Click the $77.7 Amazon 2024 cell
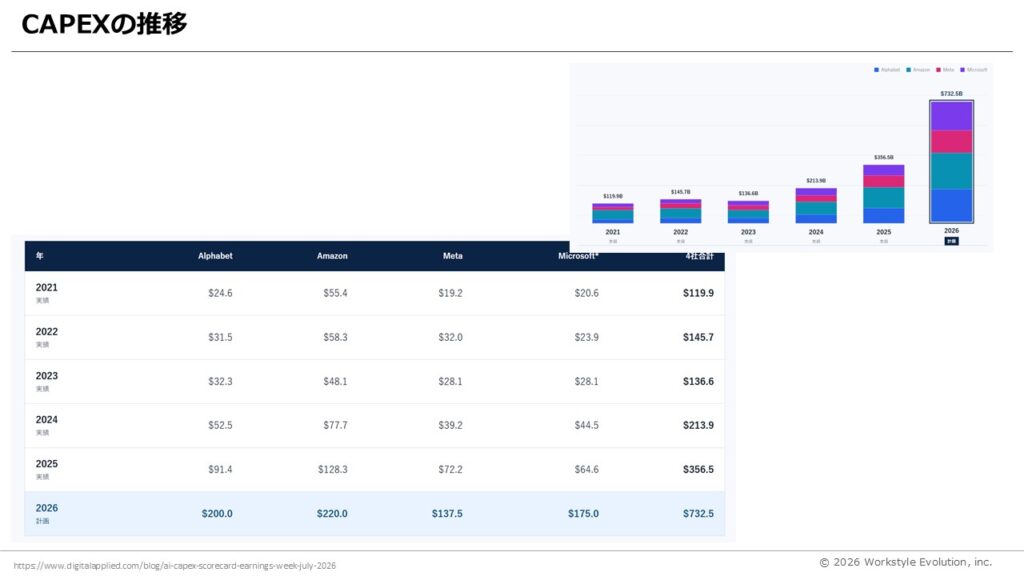 coord(335,425)
